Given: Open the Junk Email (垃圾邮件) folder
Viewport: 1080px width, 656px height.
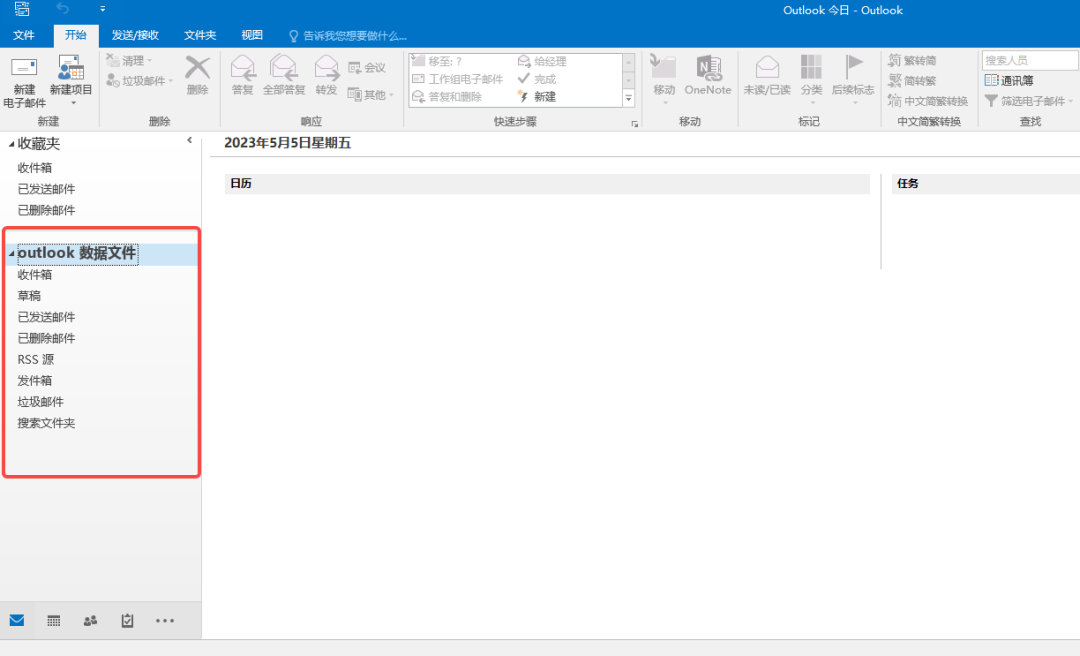Looking at the screenshot, I should click(x=41, y=402).
